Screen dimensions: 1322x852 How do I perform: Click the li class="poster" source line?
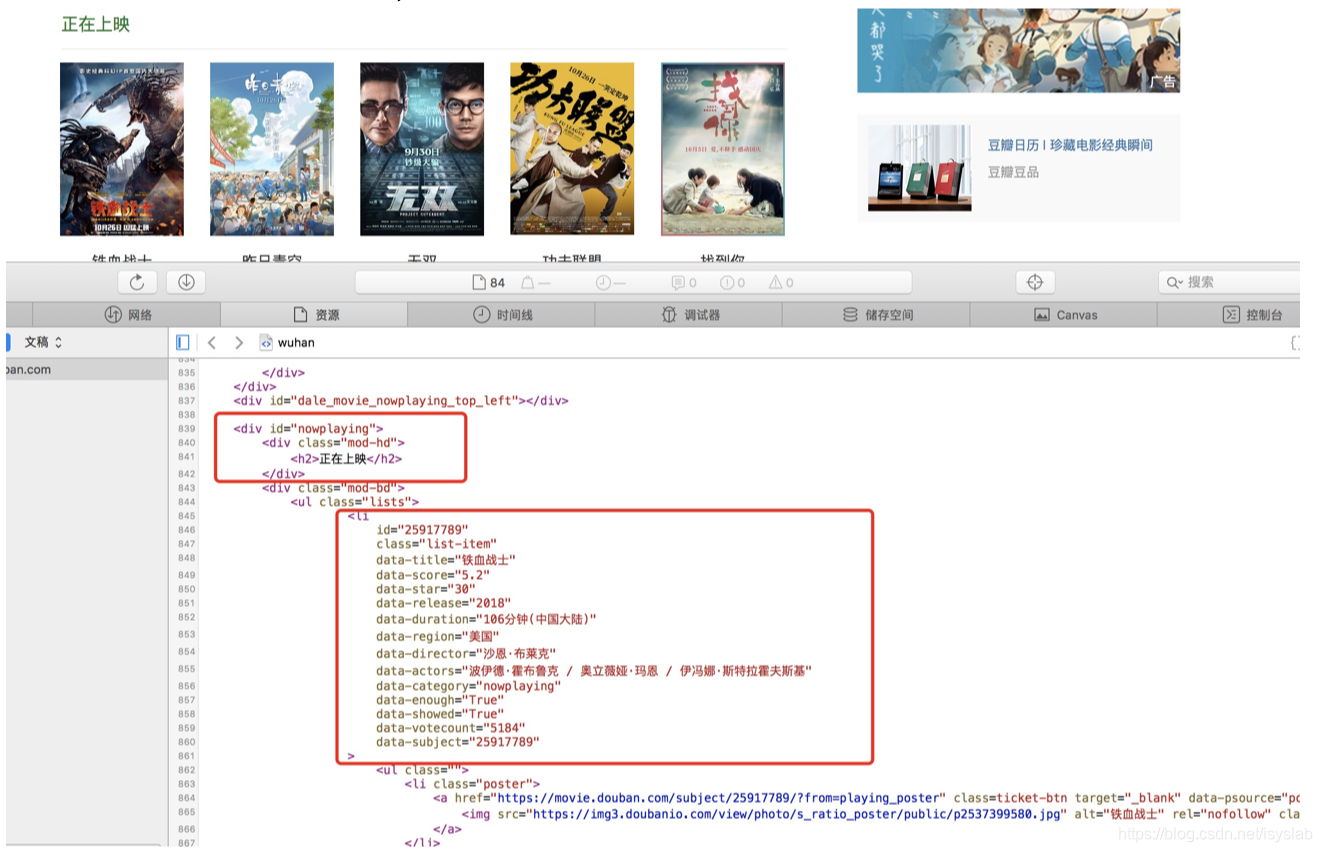pyautogui.click(x=472, y=784)
